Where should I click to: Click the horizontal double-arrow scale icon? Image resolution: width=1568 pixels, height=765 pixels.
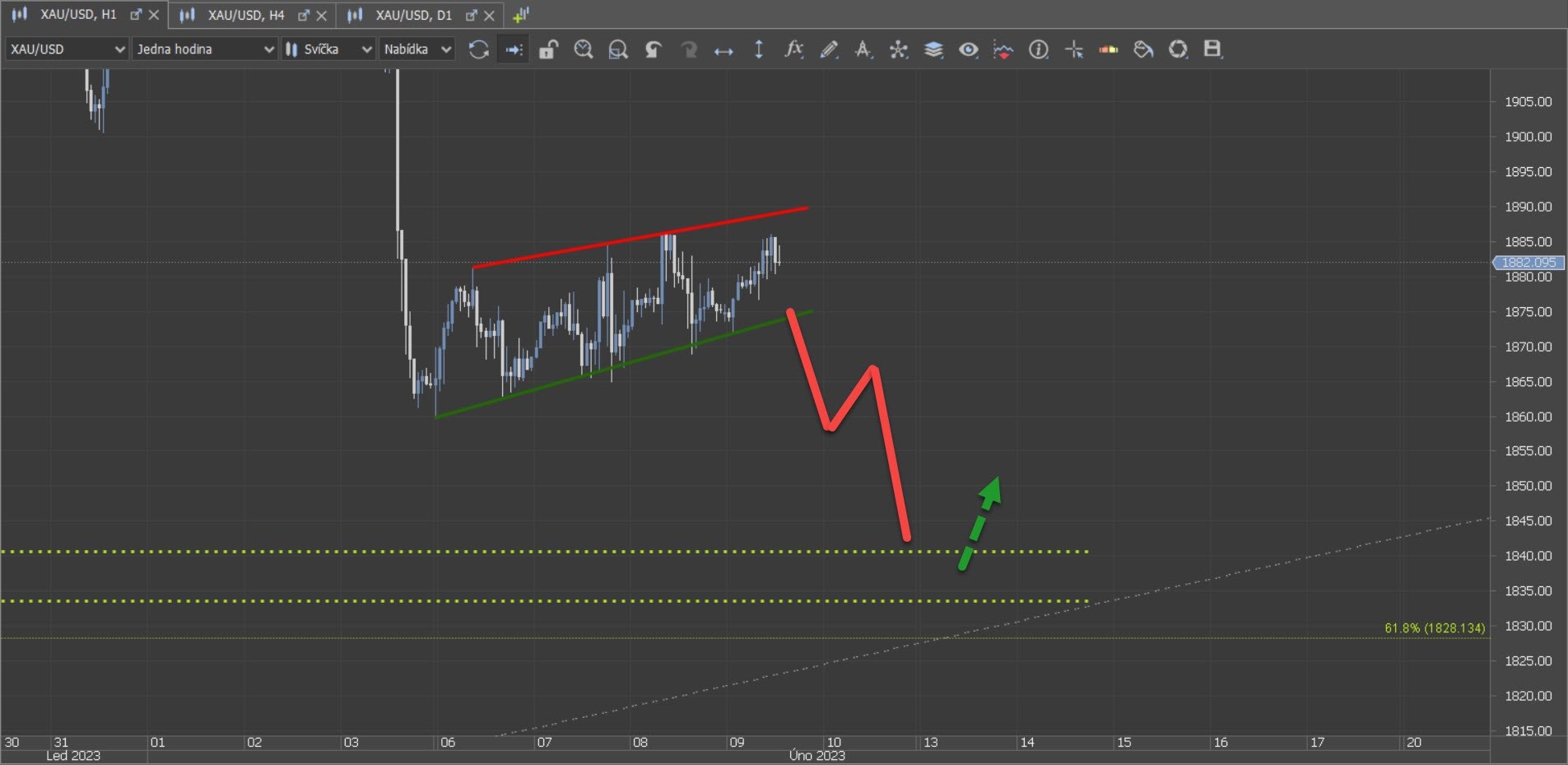click(x=724, y=50)
